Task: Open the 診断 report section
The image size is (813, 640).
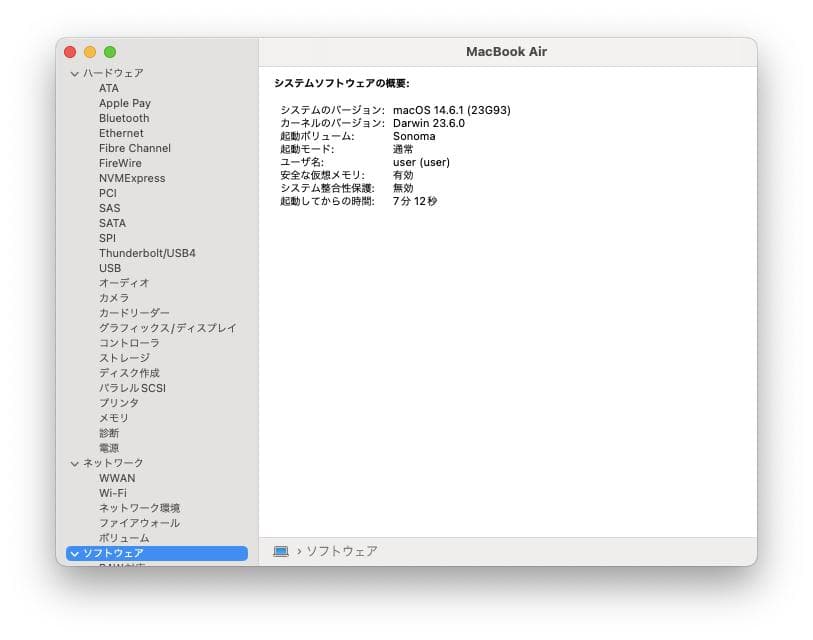Action: (x=105, y=432)
